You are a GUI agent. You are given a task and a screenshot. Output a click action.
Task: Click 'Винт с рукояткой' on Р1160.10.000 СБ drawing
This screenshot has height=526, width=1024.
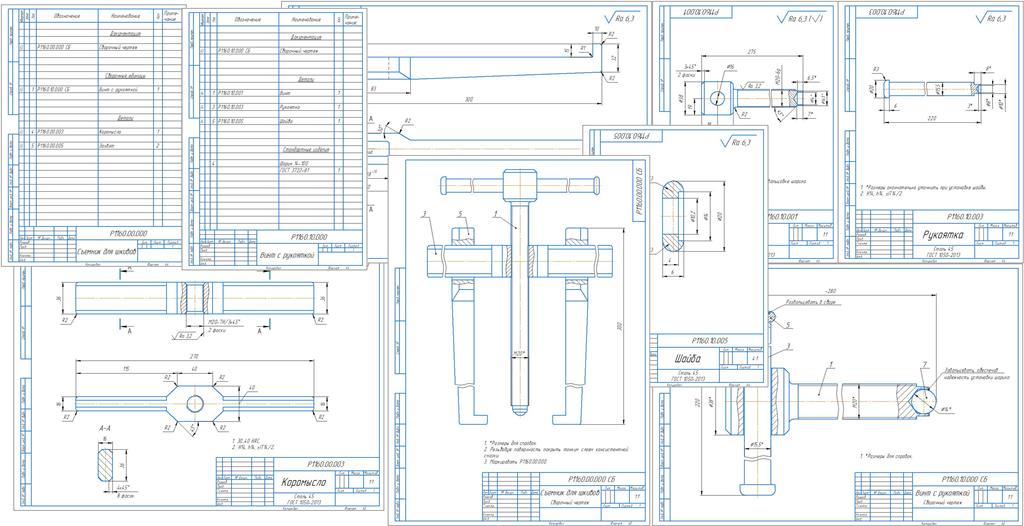coord(941,491)
